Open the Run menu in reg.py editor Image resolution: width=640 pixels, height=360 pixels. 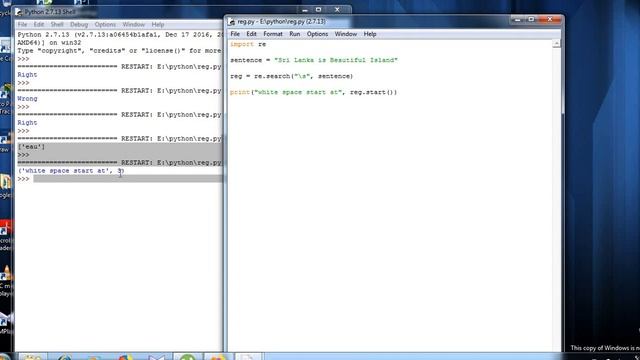294,34
